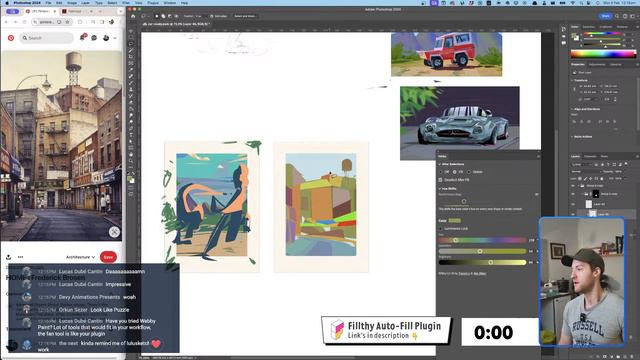Switch to the Channels tab
The width and height of the screenshot is (640, 360).
[x=590, y=156]
